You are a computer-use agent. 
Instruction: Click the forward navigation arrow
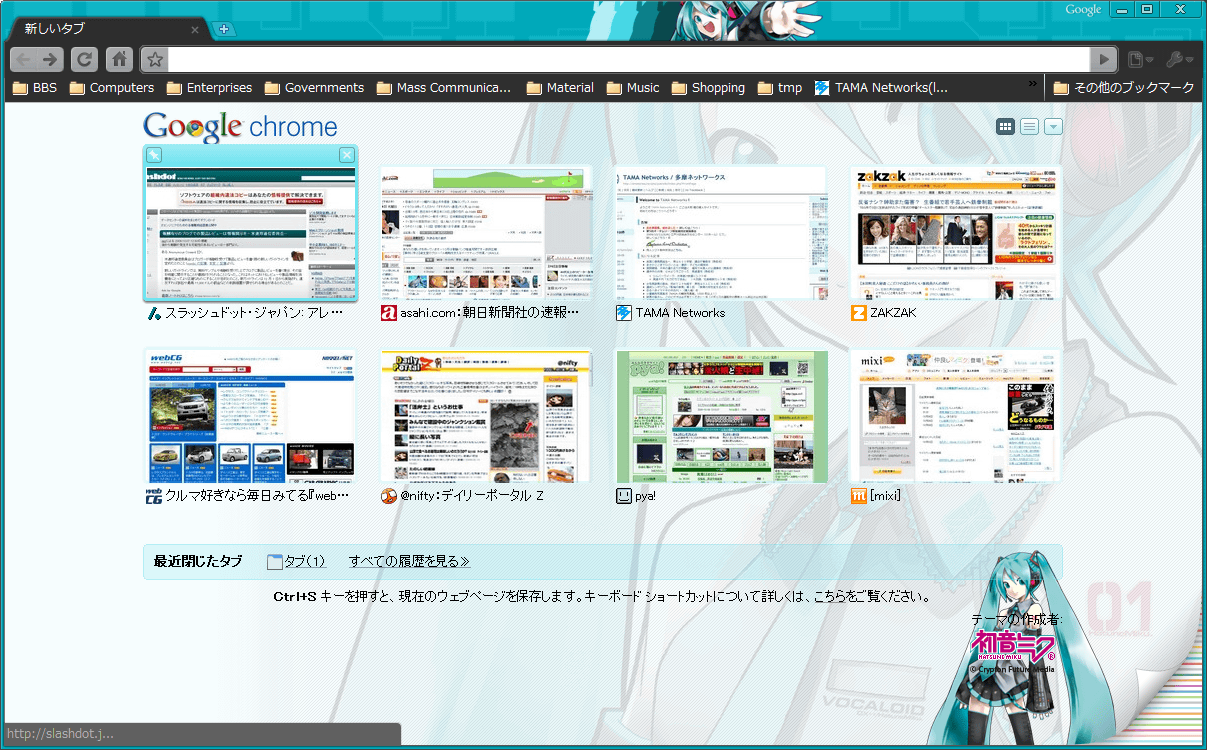(x=51, y=59)
